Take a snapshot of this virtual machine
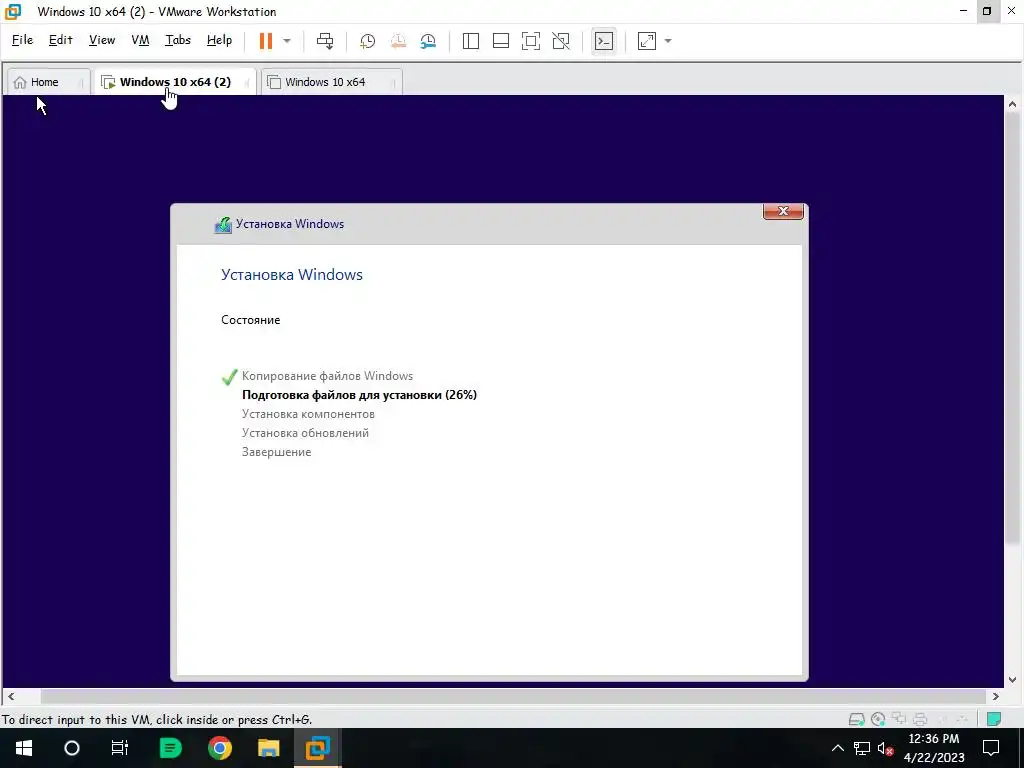Image resolution: width=1024 pixels, height=768 pixels. tap(368, 40)
